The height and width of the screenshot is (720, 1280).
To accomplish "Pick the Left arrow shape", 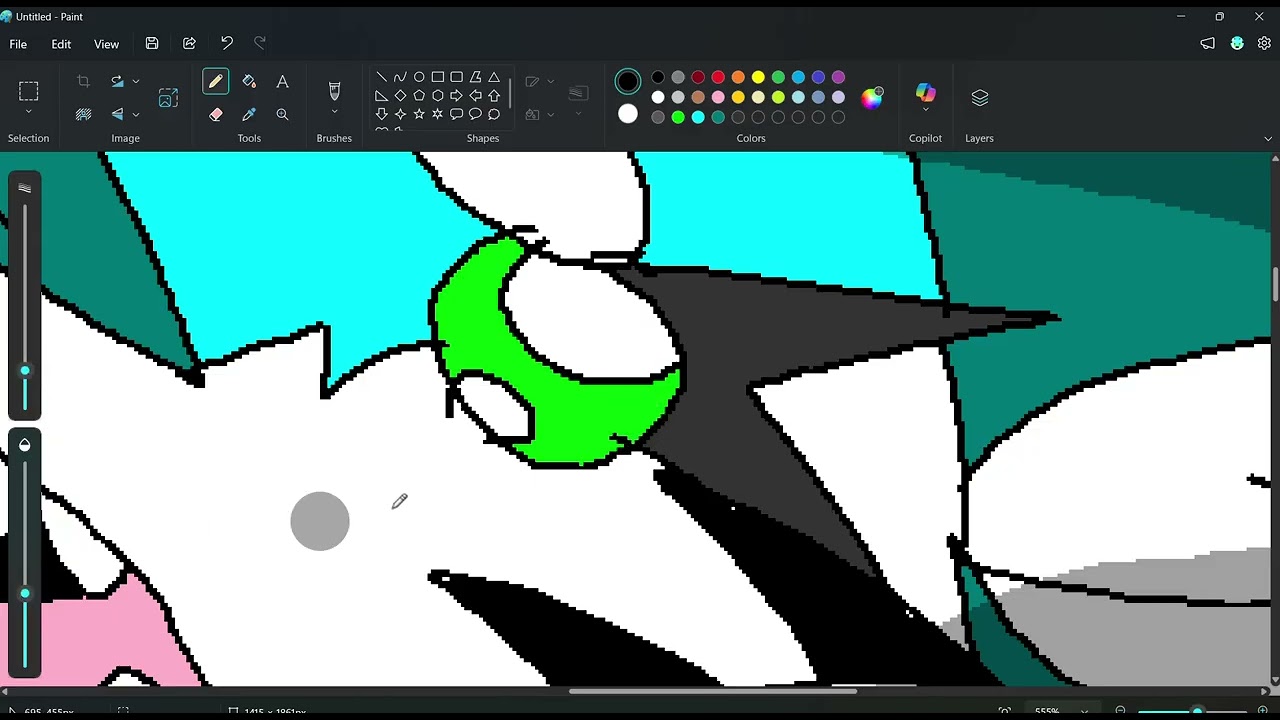I will click(x=475, y=96).
